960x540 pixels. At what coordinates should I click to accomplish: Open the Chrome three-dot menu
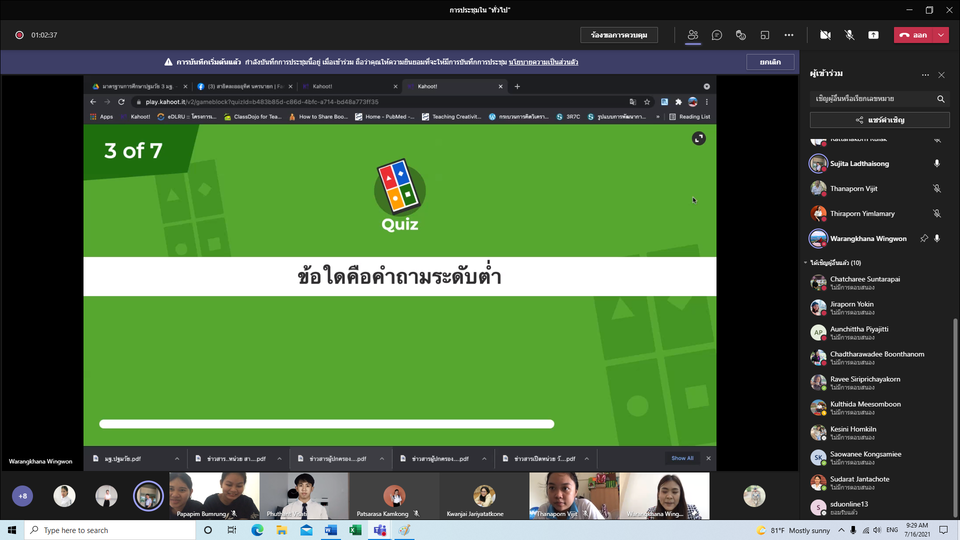pyautogui.click(x=707, y=102)
